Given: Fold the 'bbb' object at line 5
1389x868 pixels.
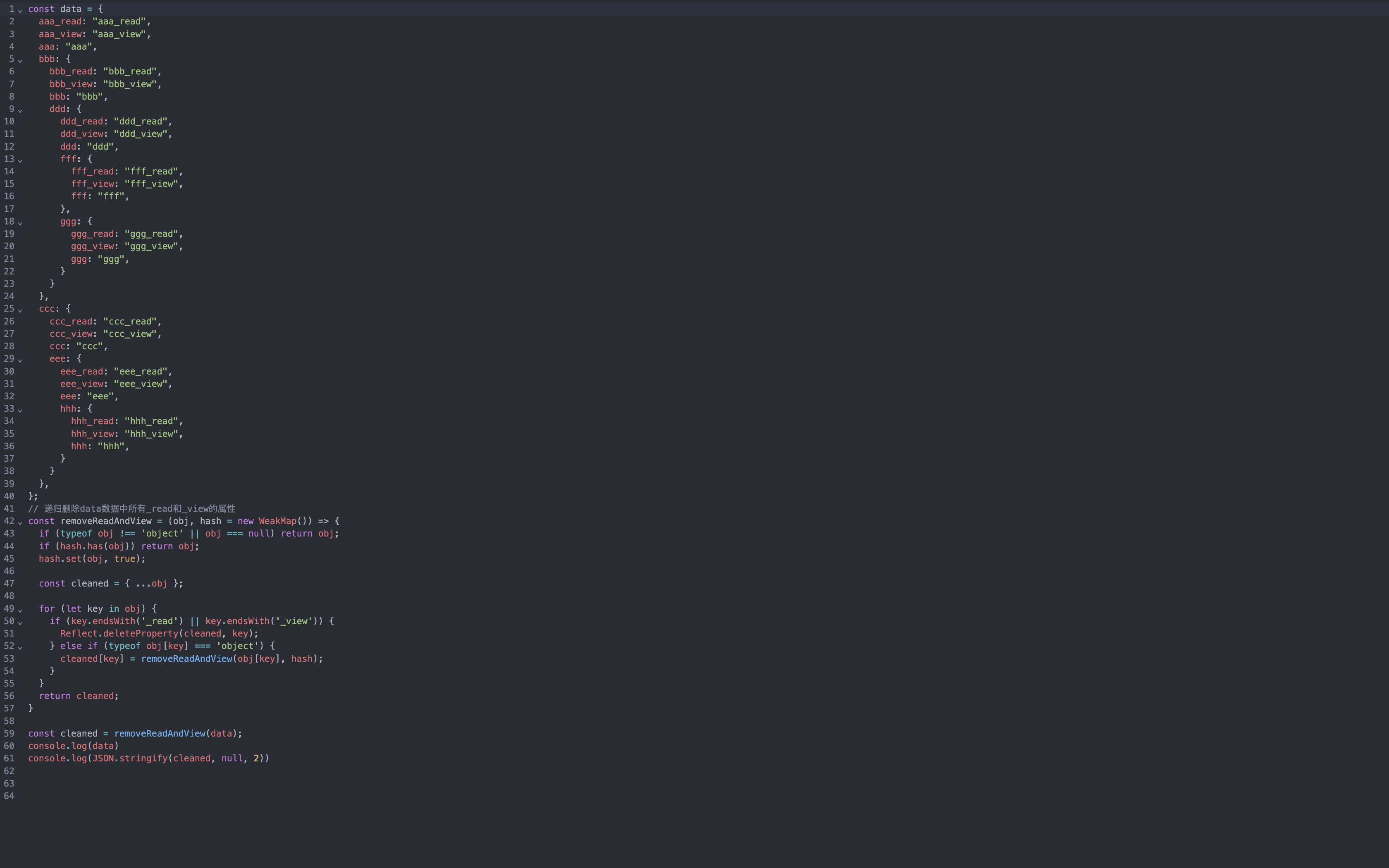Looking at the screenshot, I should pos(20,60).
